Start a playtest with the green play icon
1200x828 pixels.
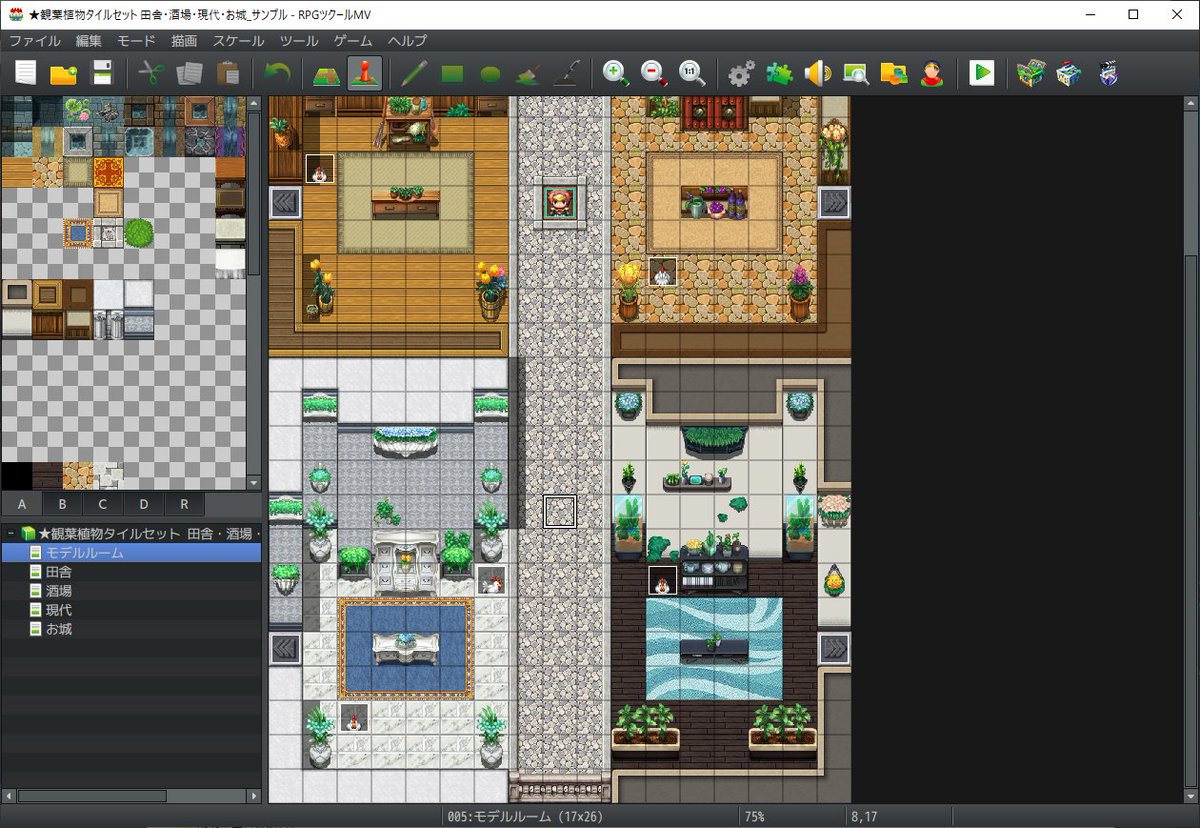pyautogui.click(x=982, y=72)
